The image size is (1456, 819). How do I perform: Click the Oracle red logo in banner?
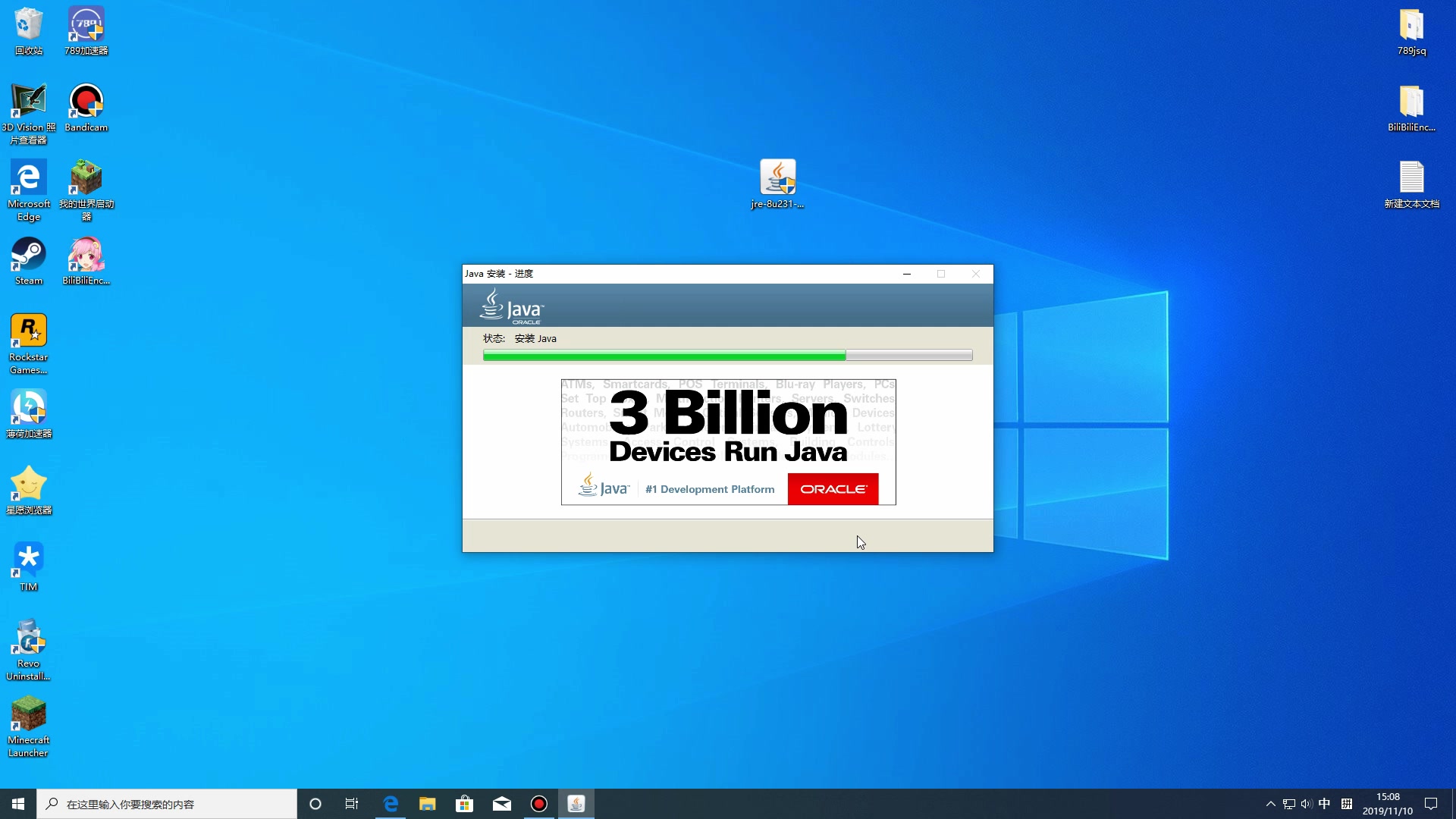[833, 489]
